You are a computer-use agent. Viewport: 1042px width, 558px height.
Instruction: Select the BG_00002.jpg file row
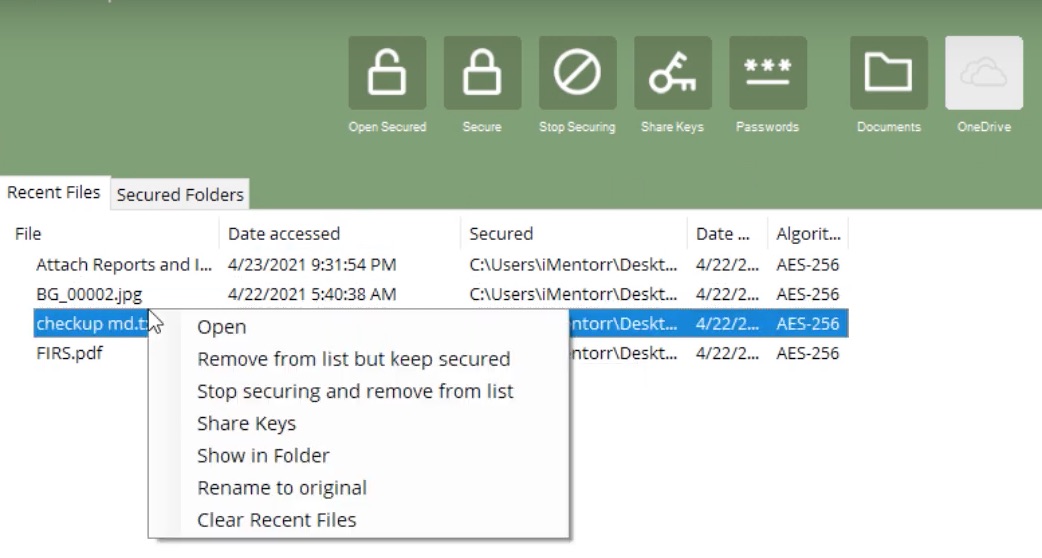441,294
